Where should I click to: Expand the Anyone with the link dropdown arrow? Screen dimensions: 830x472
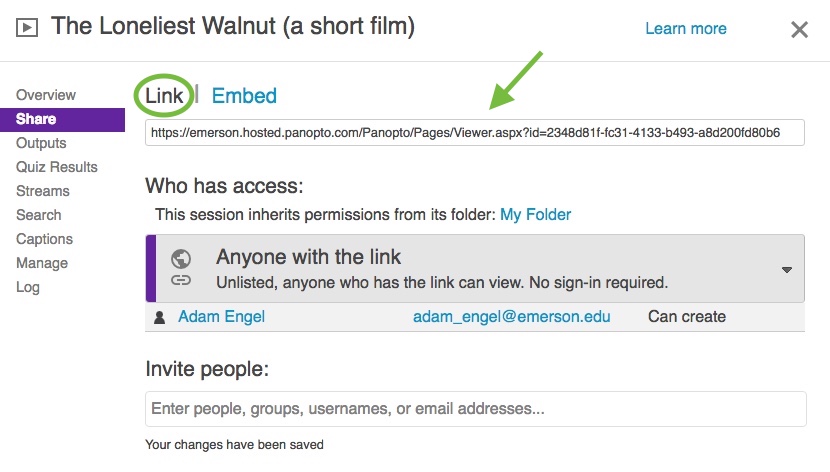point(787,270)
